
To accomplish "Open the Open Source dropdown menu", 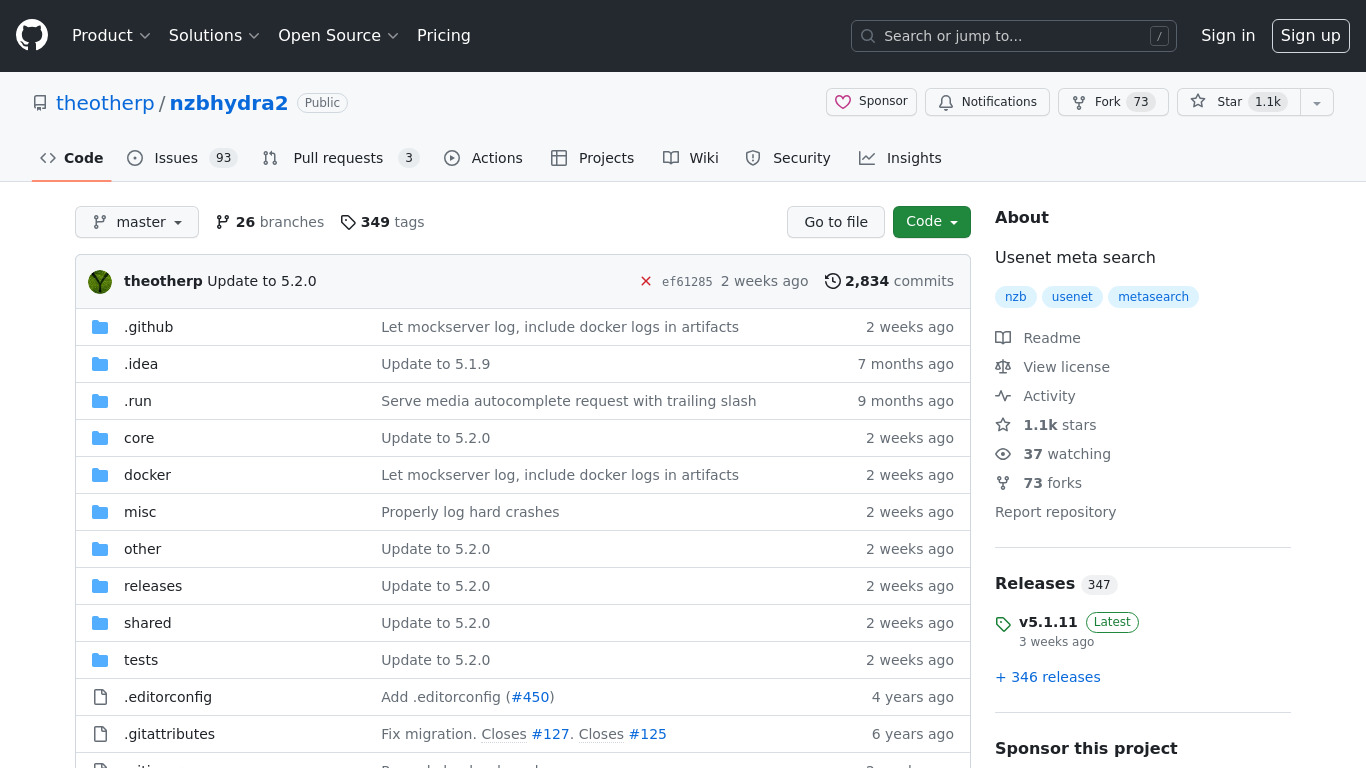I will 338,35.
